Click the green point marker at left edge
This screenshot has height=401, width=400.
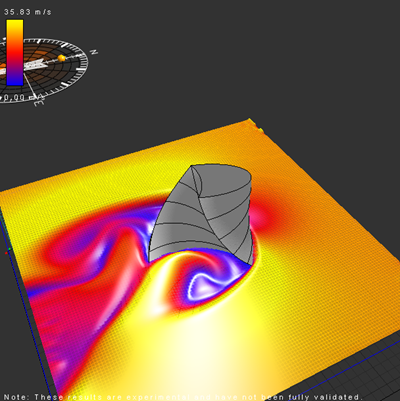[10, 249]
